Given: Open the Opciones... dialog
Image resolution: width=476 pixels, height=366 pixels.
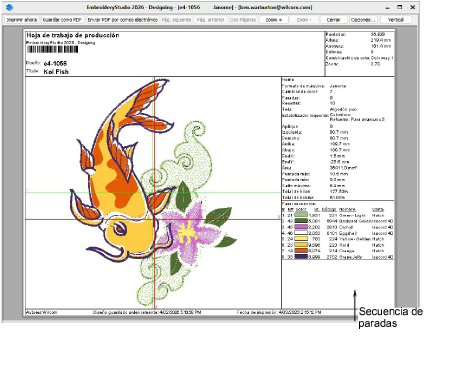Looking at the screenshot, I should coord(363,20).
